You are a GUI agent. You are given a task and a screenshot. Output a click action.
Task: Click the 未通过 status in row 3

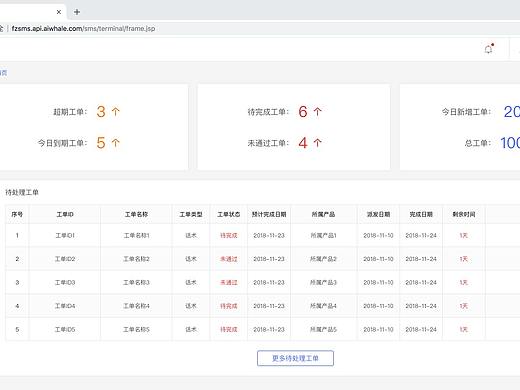click(229, 283)
